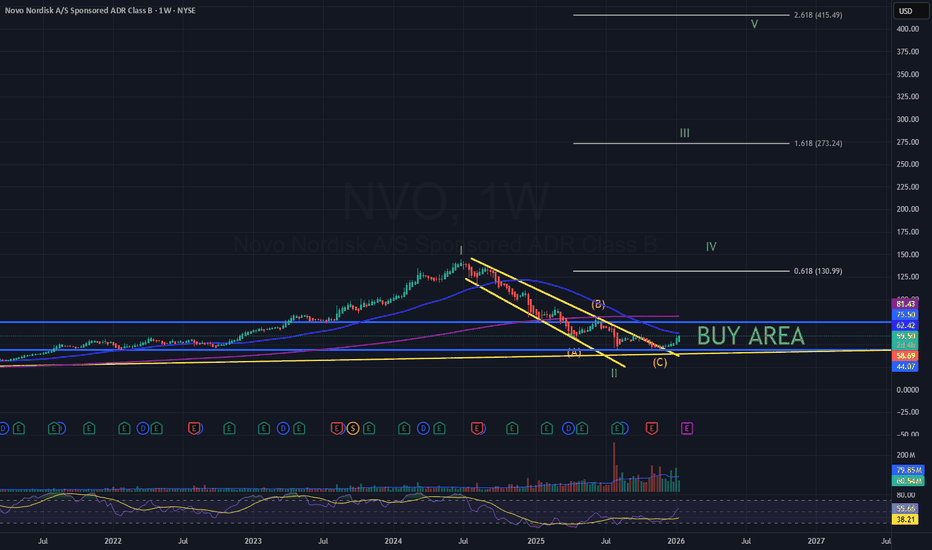932x550 pixels.
Task: Click the -25.00 price scale tick
Action: point(908,412)
